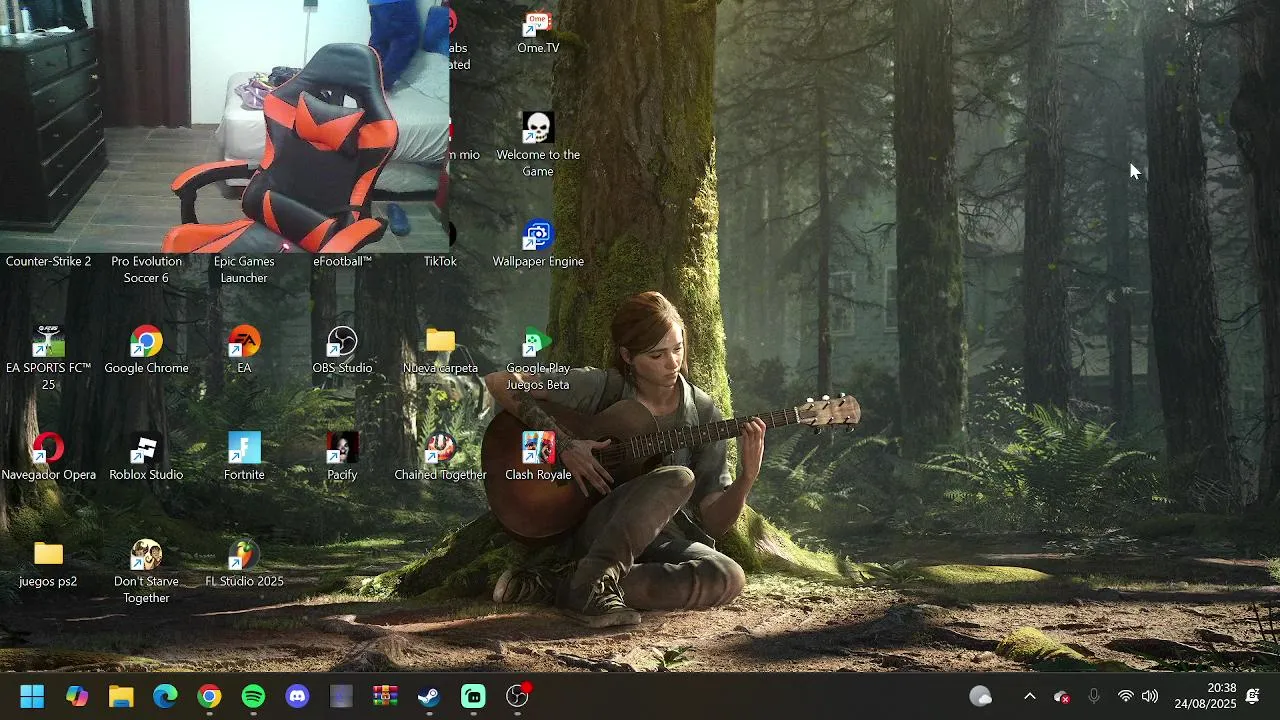Screen dimensions: 1280x720
Task: Switch to Spotify in the taskbar
Action: (x=253, y=696)
